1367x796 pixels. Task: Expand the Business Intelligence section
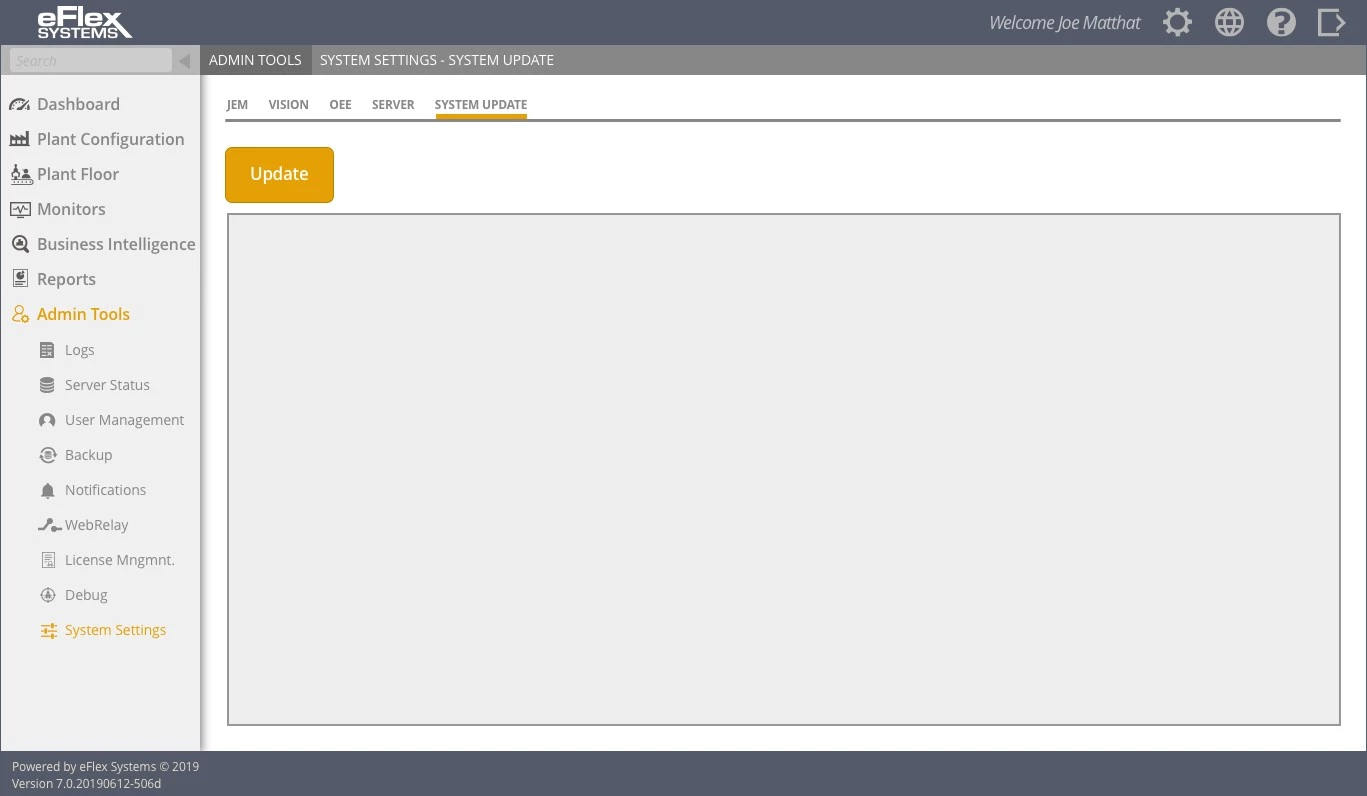pyautogui.click(x=115, y=244)
